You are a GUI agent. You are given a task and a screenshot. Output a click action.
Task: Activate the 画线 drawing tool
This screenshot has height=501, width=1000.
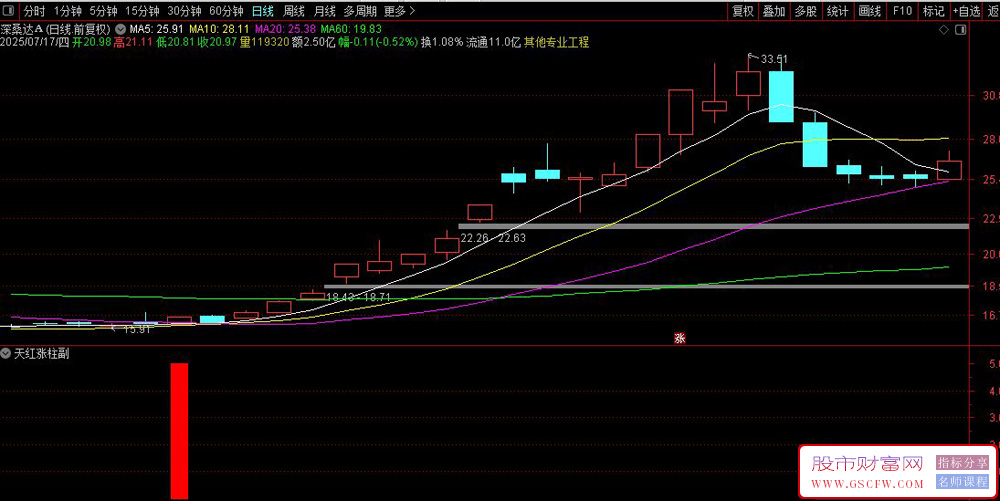click(869, 11)
